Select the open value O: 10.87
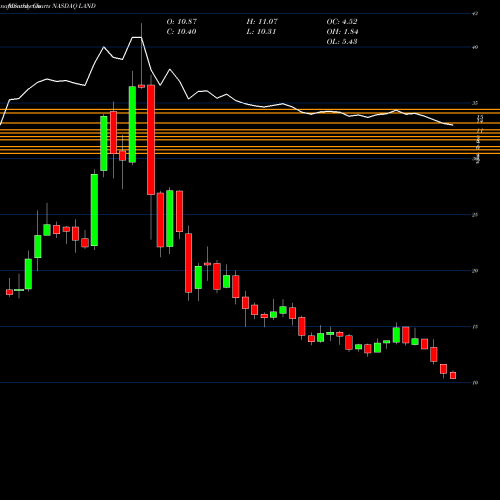 [182, 22]
